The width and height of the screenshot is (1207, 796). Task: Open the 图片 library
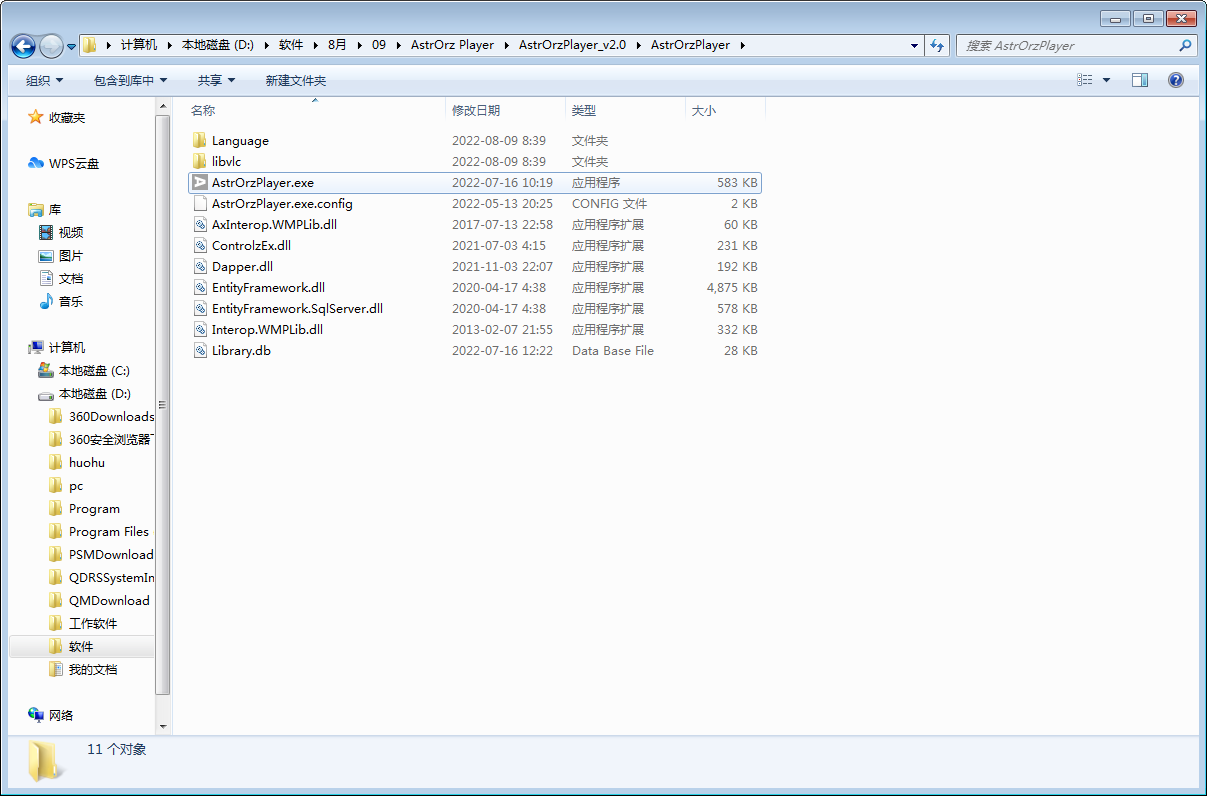[71, 256]
